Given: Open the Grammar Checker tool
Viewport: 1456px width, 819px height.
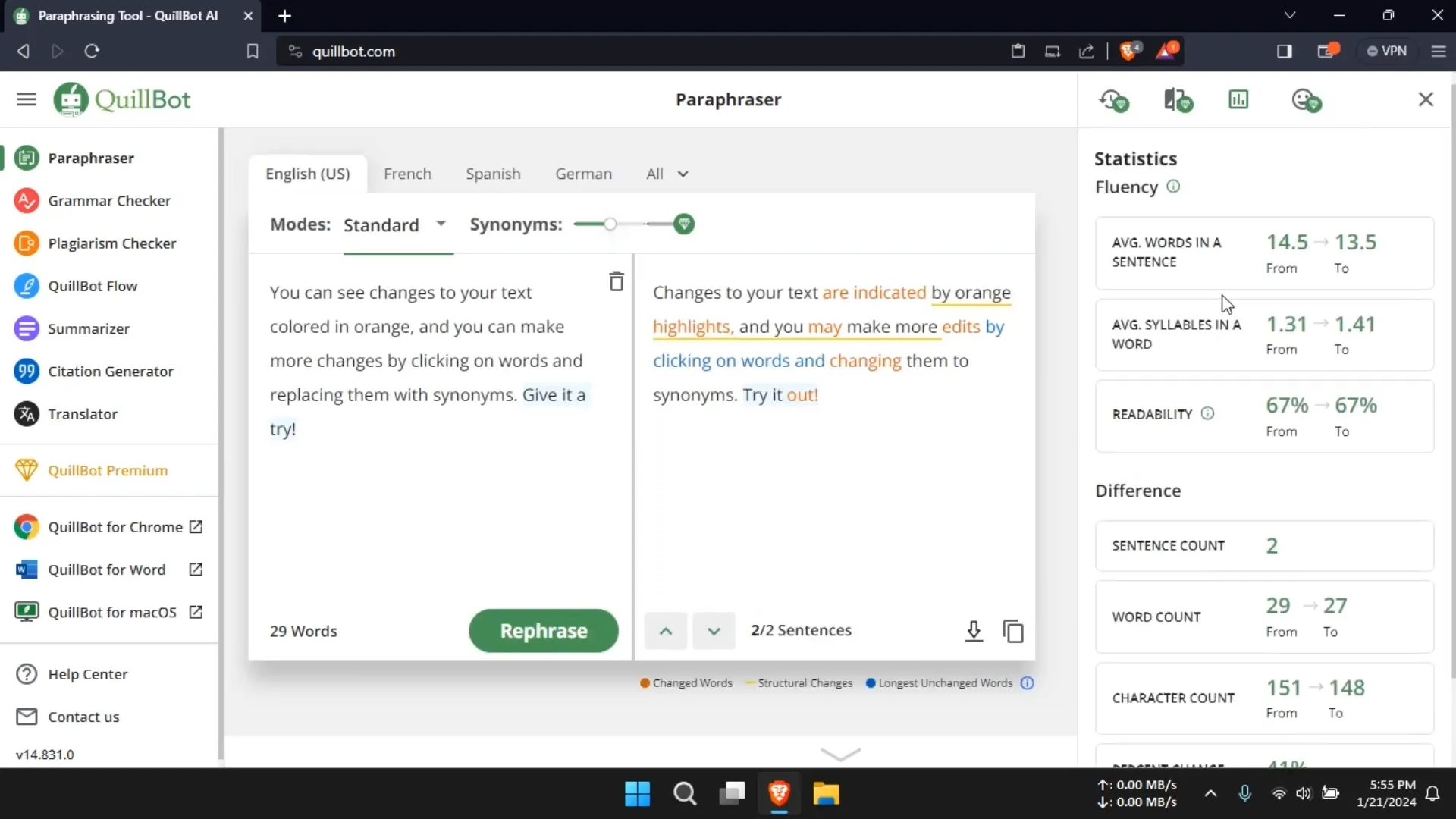Looking at the screenshot, I should (109, 200).
